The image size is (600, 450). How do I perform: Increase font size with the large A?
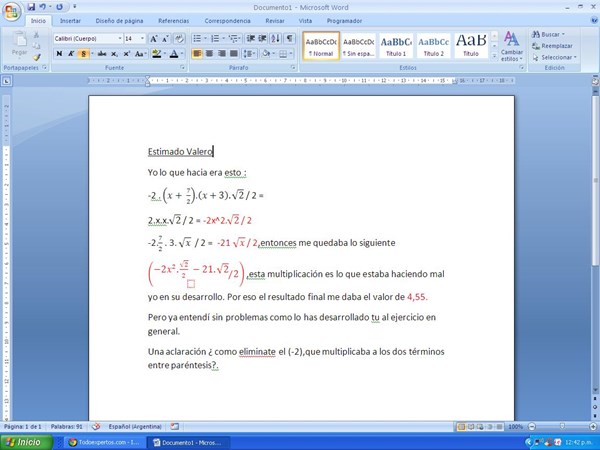coord(153,39)
